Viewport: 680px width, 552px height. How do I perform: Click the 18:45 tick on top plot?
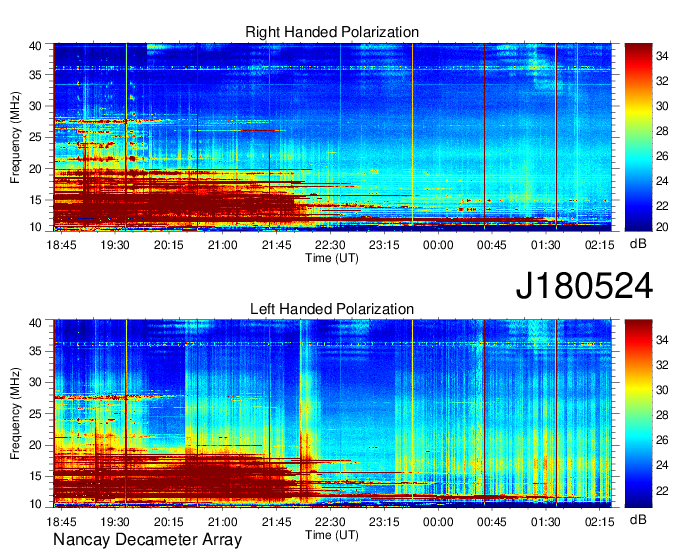(61, 245)
